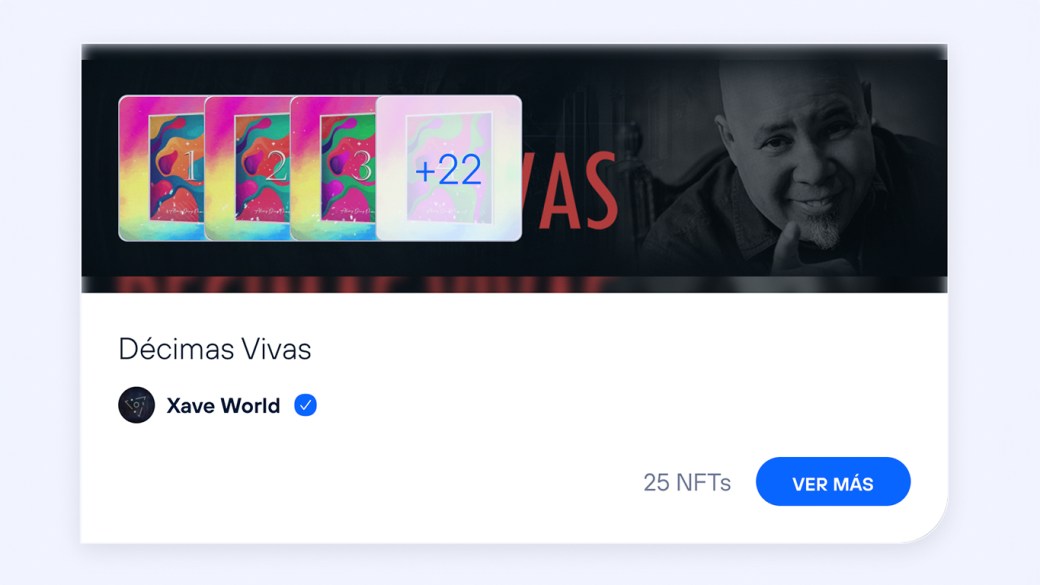Click the digit 3 on the third thumbnail
1040x585 pixels.
point(362,166)
